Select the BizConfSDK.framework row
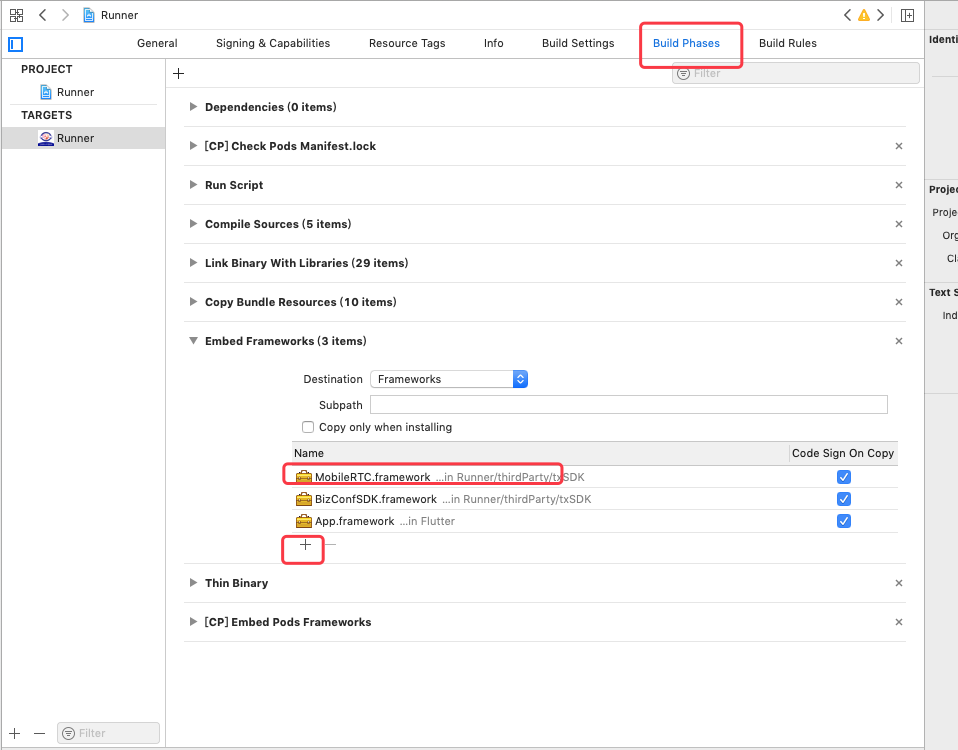The width and height of the screenshot is (958, 750). tap(595, 499)
